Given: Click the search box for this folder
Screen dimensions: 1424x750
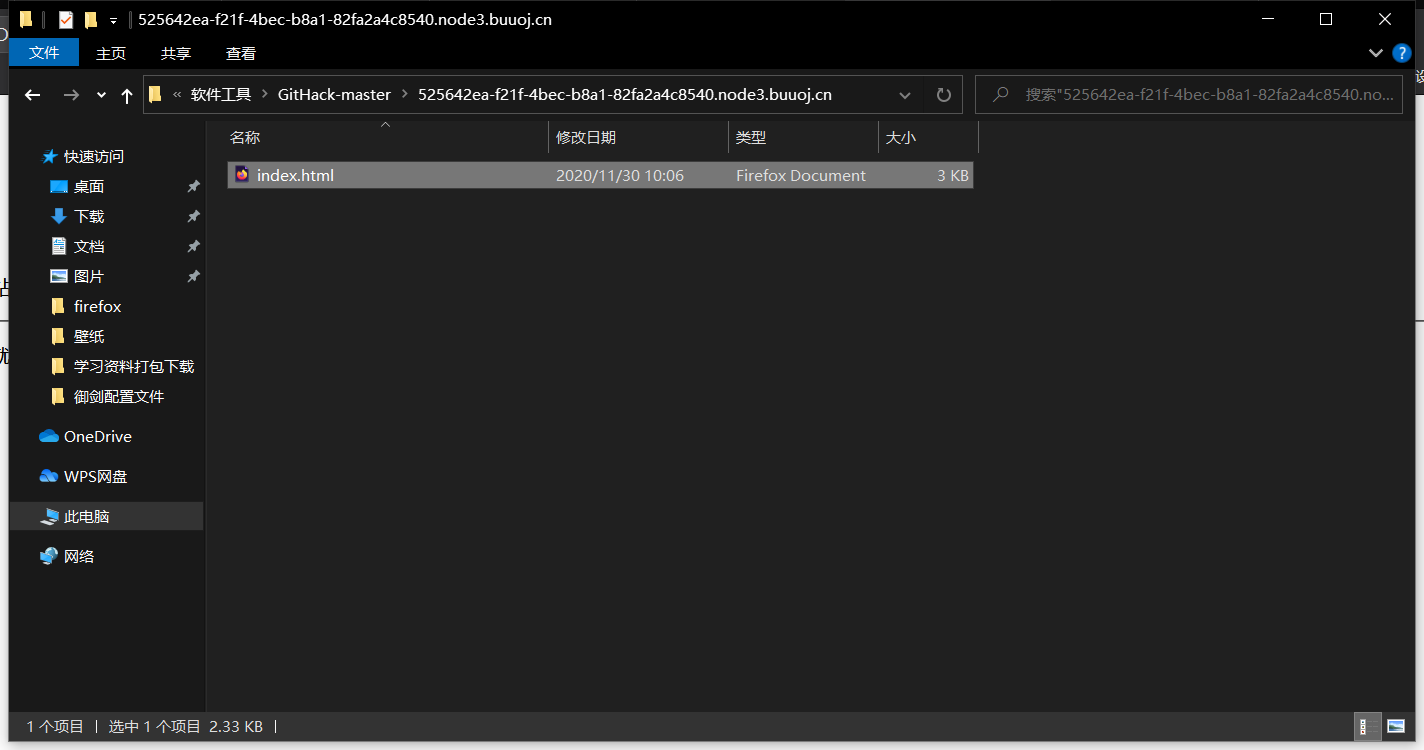Looking at the screenshot, I should pyautogui.click(x=1189, y=95).
